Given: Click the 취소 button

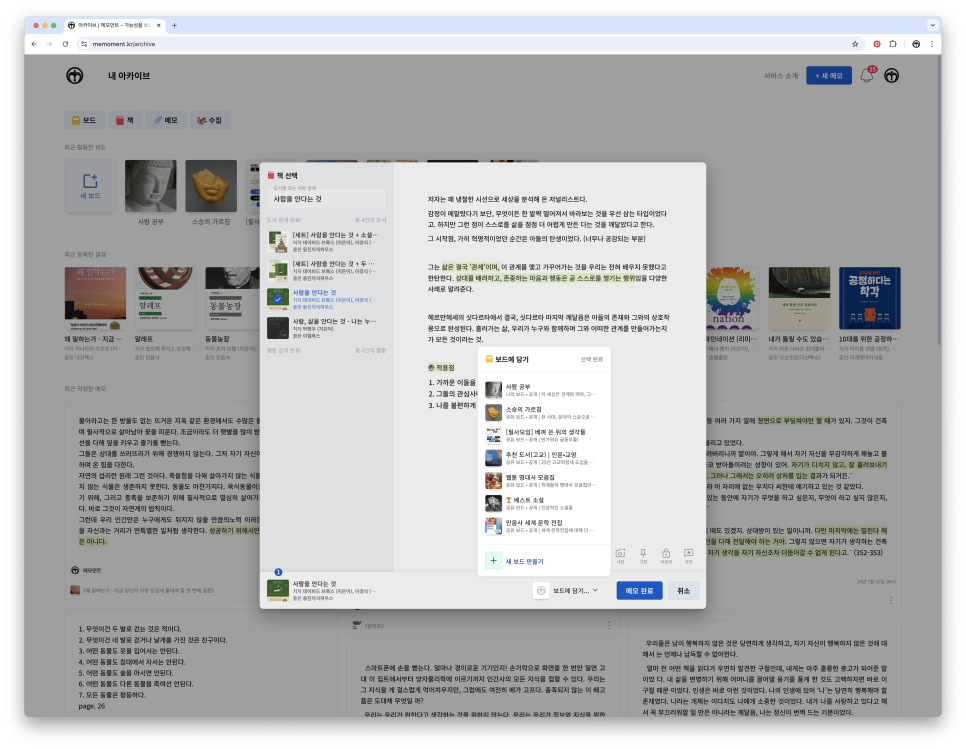Looking at the screenshot, I should pos(683,591).
